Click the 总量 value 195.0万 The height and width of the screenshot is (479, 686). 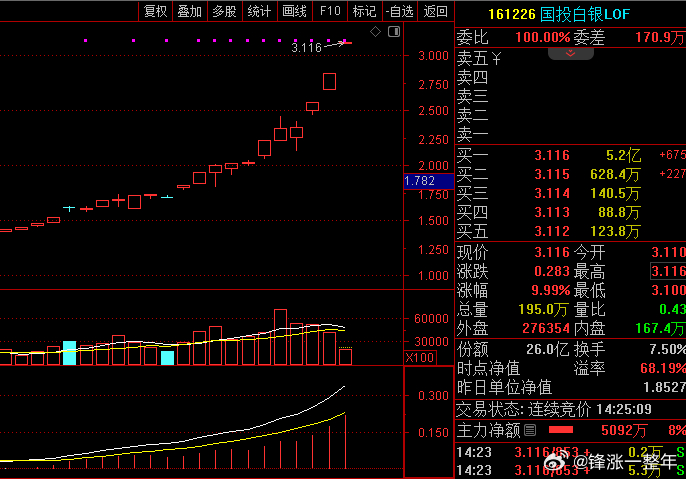(543, 310)
